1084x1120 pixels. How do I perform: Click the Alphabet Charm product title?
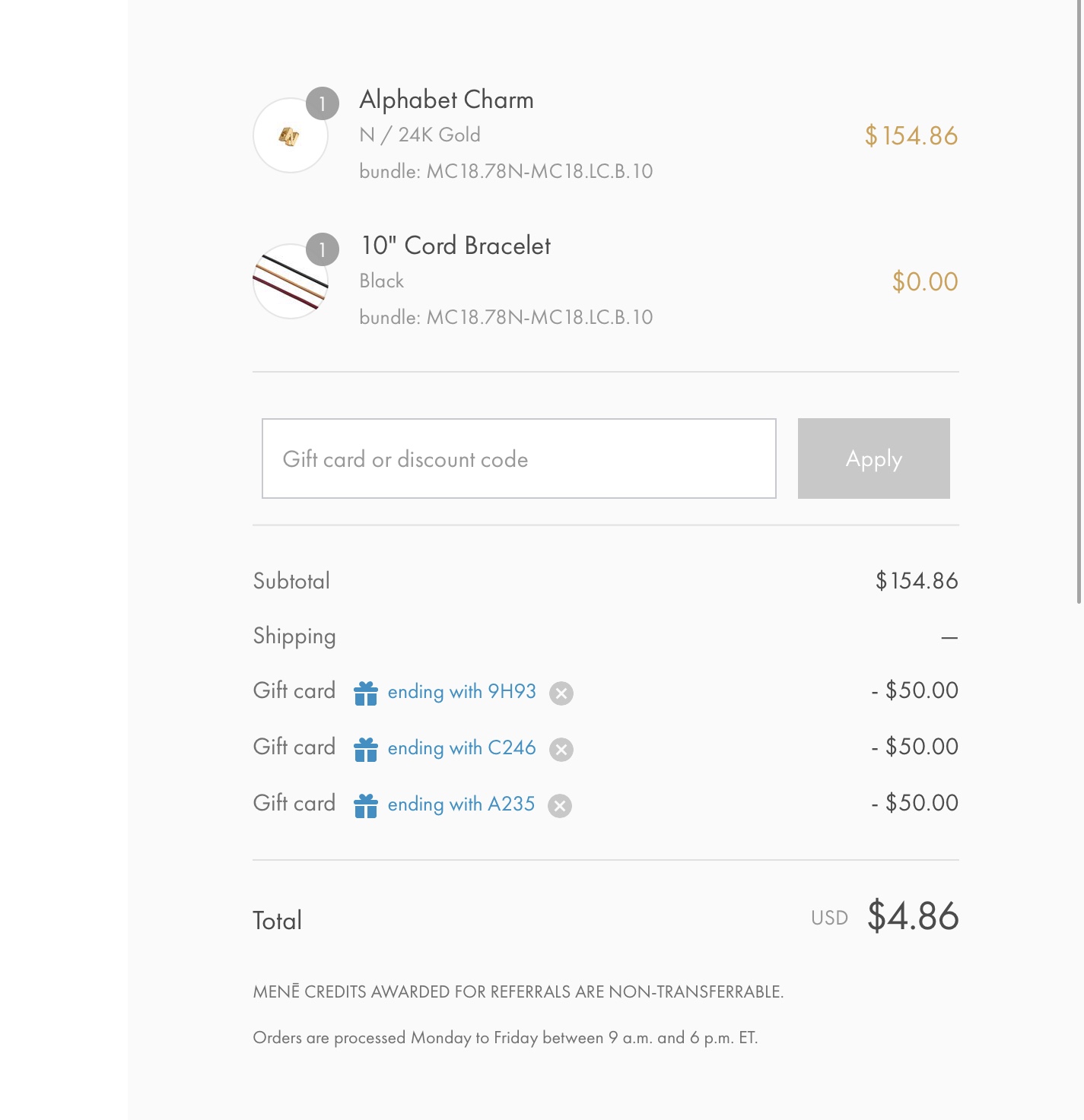[447, 100]
